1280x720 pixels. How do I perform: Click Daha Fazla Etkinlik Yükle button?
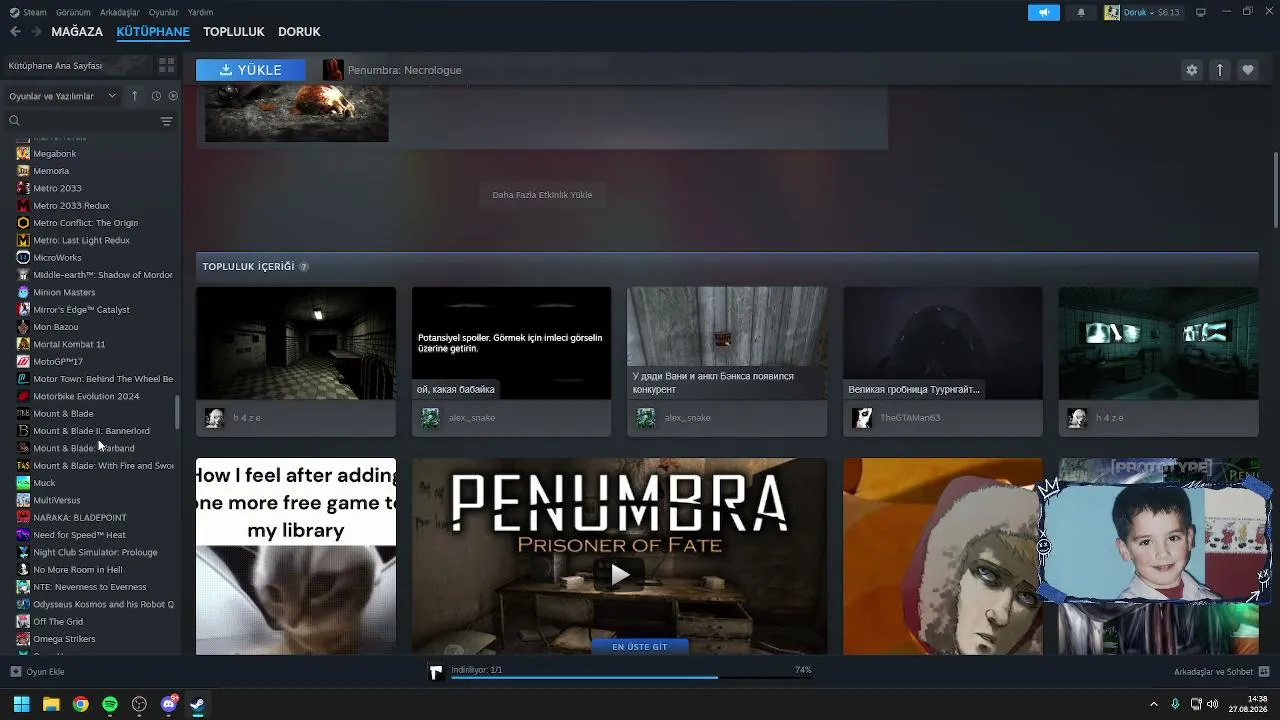pyautogui.click(x=542, y=195)
